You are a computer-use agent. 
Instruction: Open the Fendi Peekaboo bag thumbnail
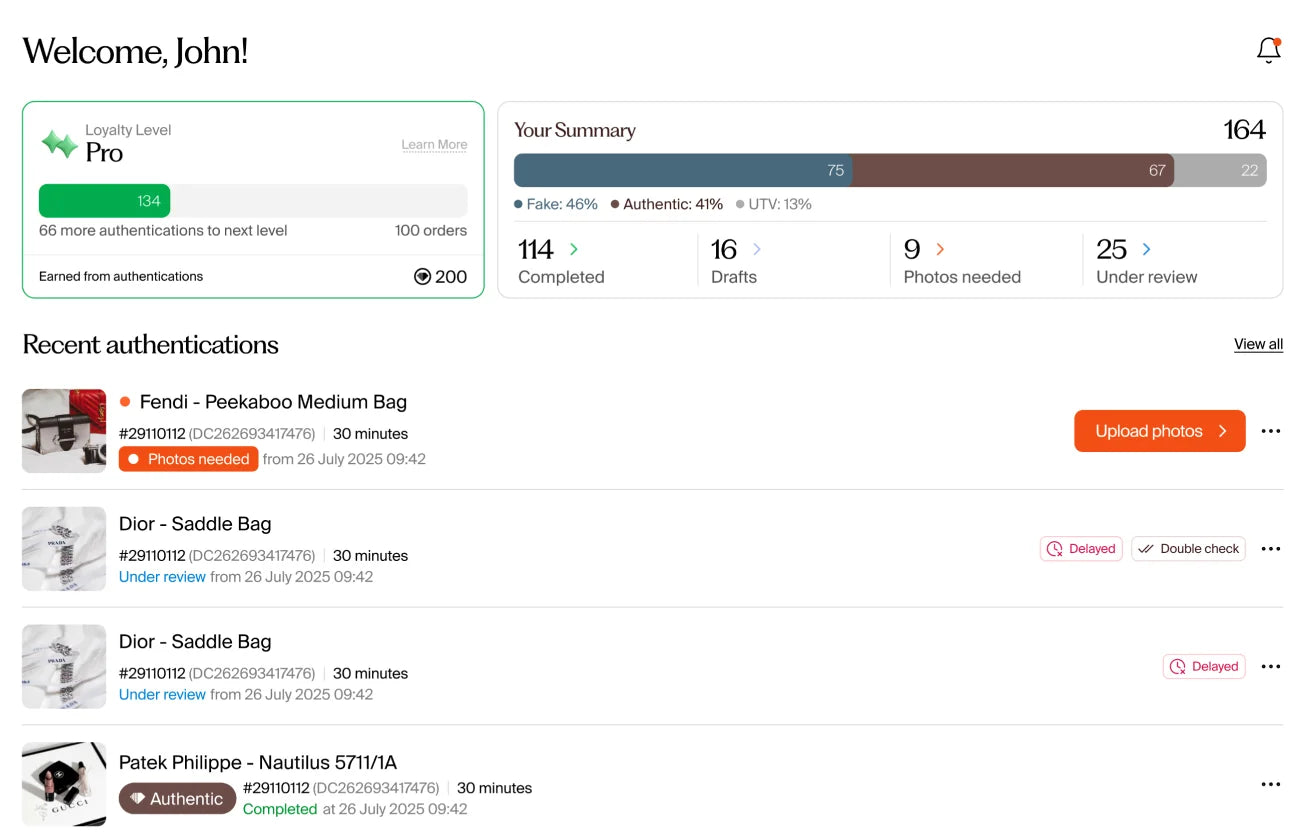point(64,431)
